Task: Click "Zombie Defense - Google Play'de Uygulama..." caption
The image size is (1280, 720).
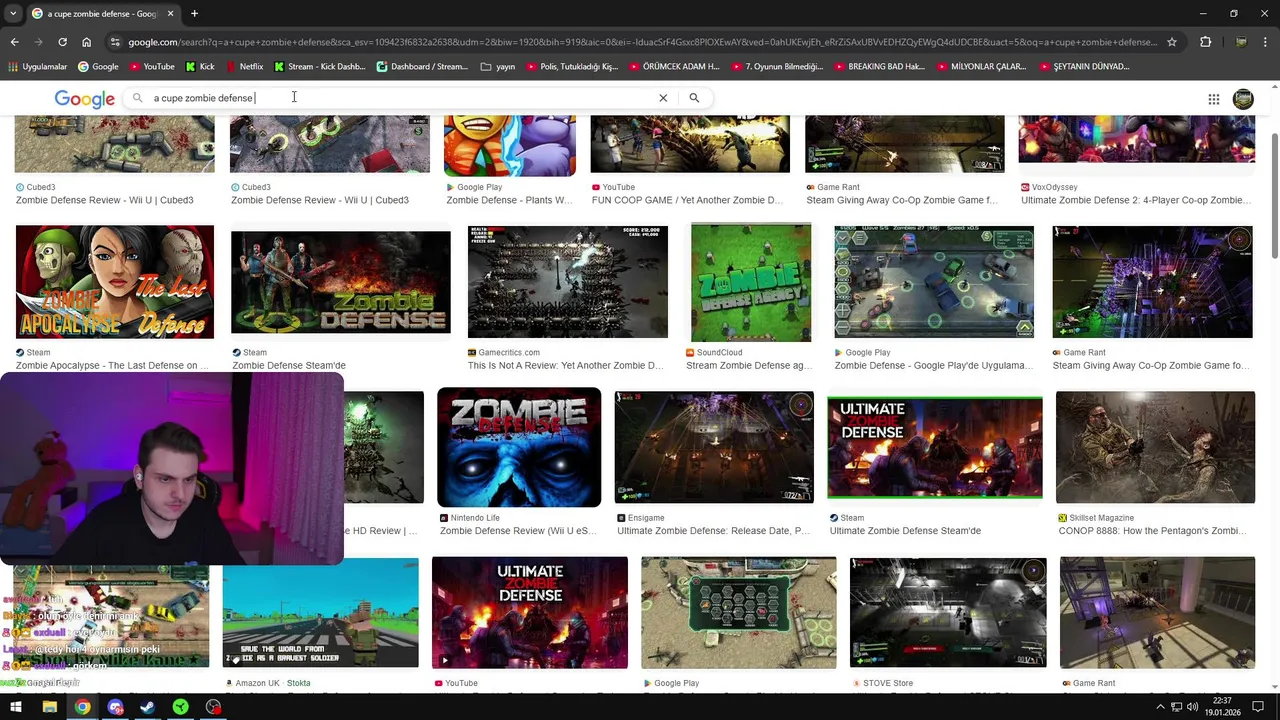Action: click(934, 366)
